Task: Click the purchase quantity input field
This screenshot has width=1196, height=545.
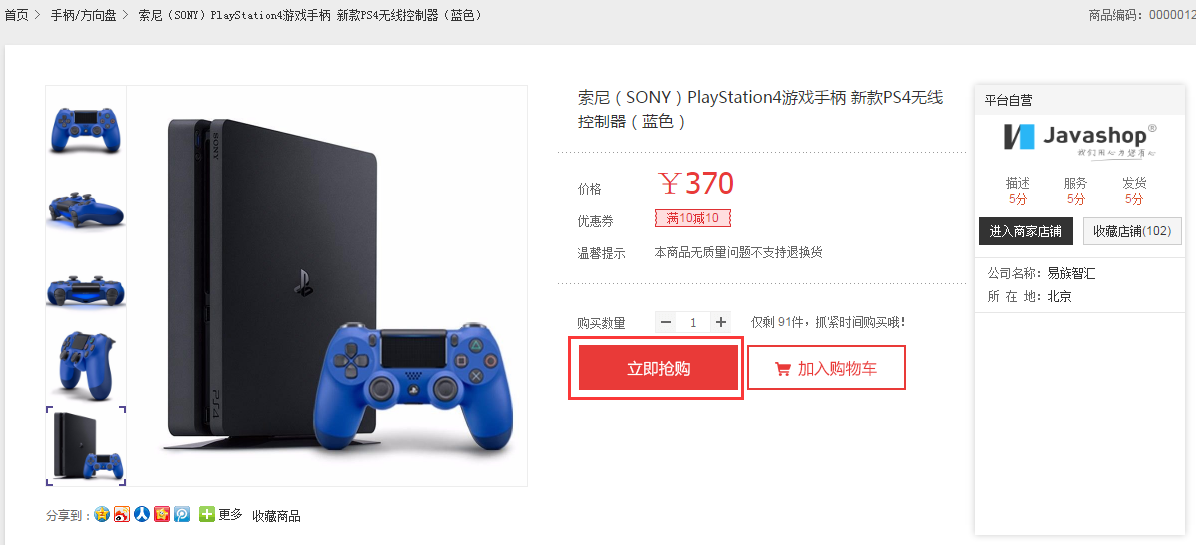Action: pos(693,322)
